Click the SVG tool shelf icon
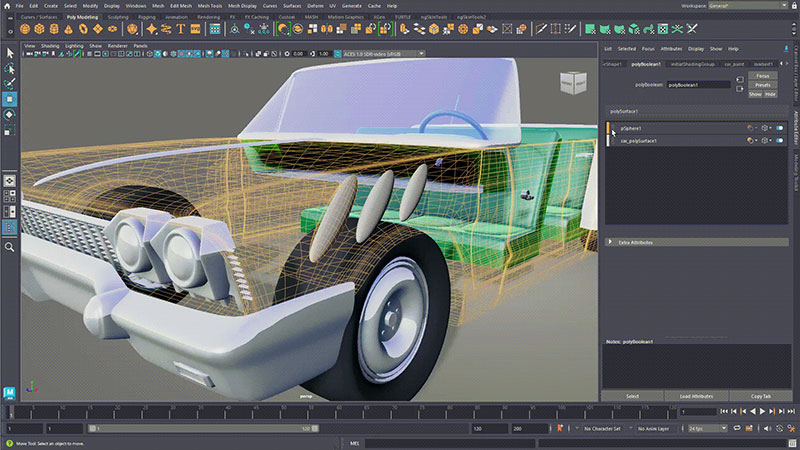Image resolution: width=800 pixels, height=450 pixels. (x=195, y=29)
